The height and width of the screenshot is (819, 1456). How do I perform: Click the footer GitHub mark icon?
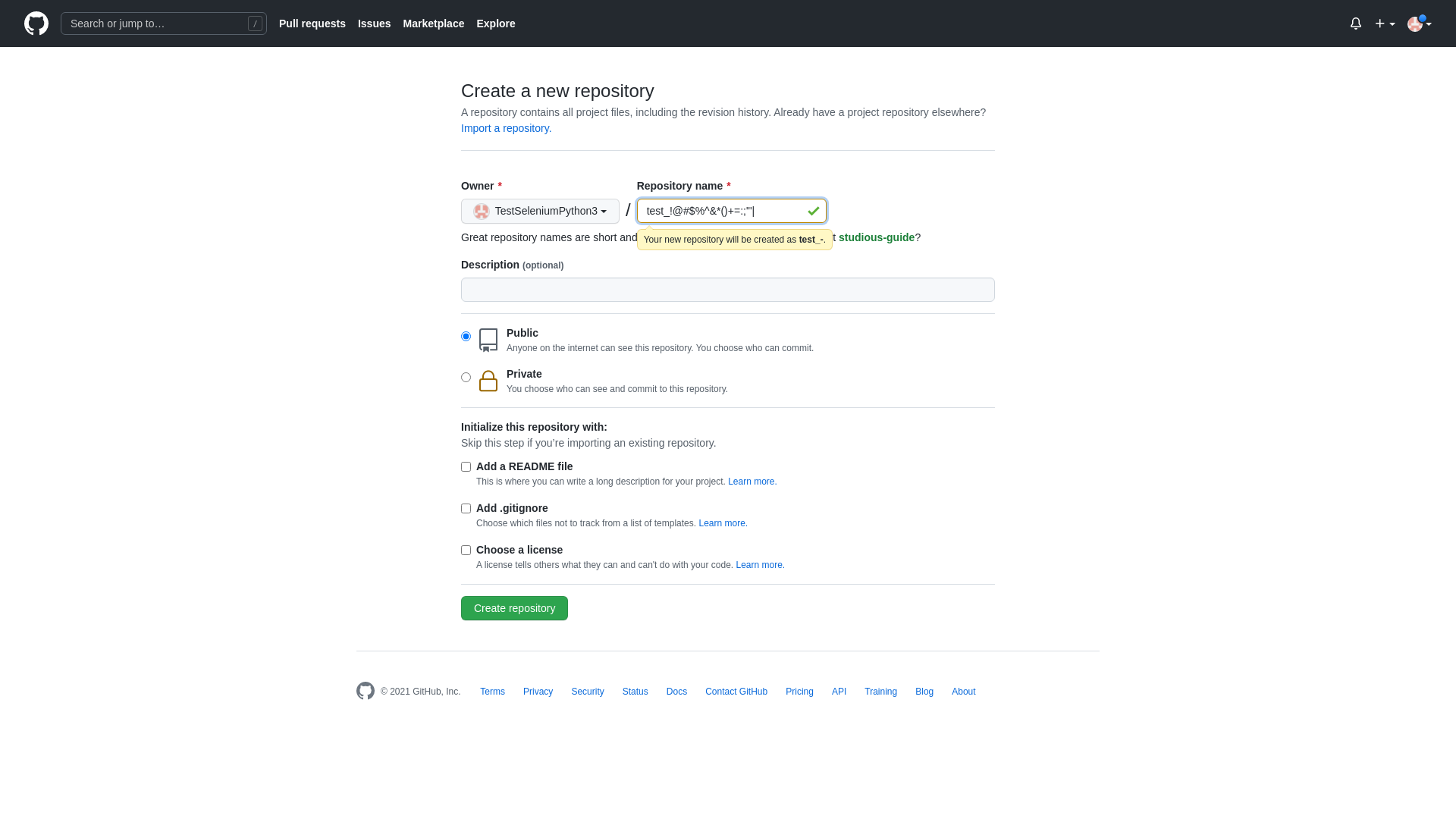(366, 691)
